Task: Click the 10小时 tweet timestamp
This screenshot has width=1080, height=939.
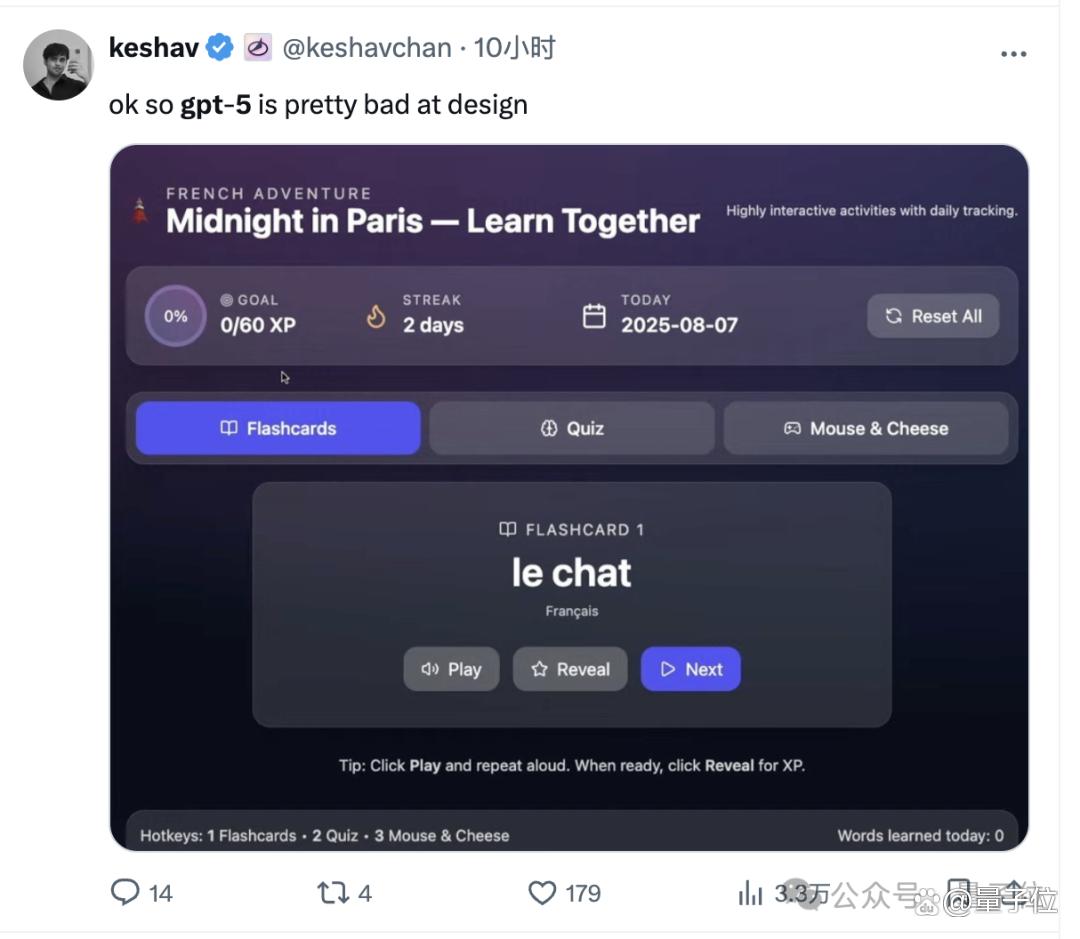Action: [514, 48]
